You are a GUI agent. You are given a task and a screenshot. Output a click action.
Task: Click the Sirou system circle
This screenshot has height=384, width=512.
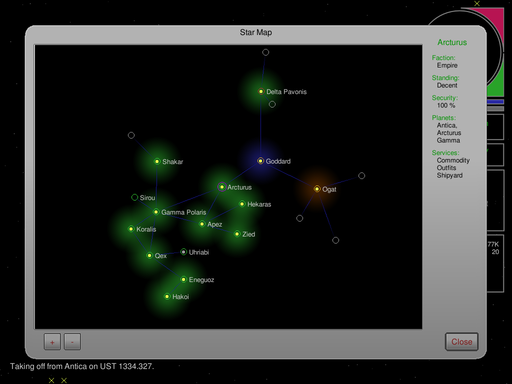134,197
